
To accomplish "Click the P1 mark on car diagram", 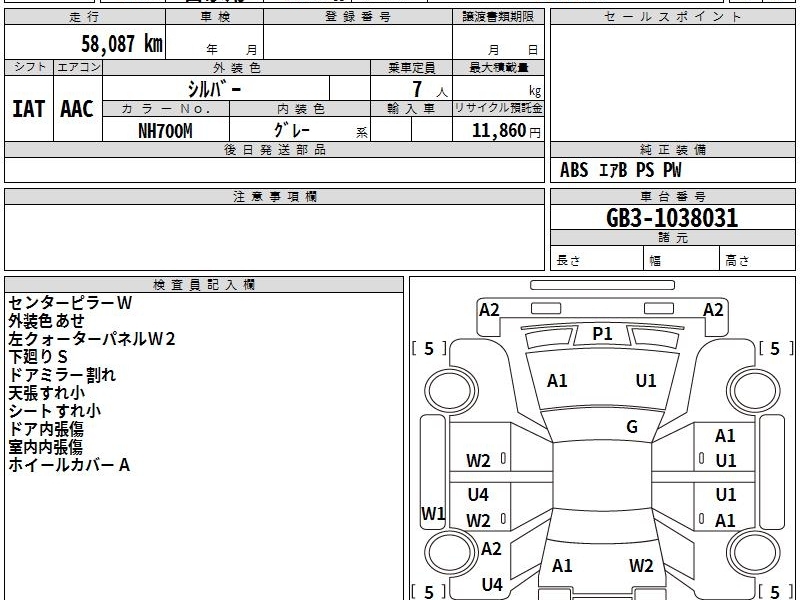I will point(602,334).
